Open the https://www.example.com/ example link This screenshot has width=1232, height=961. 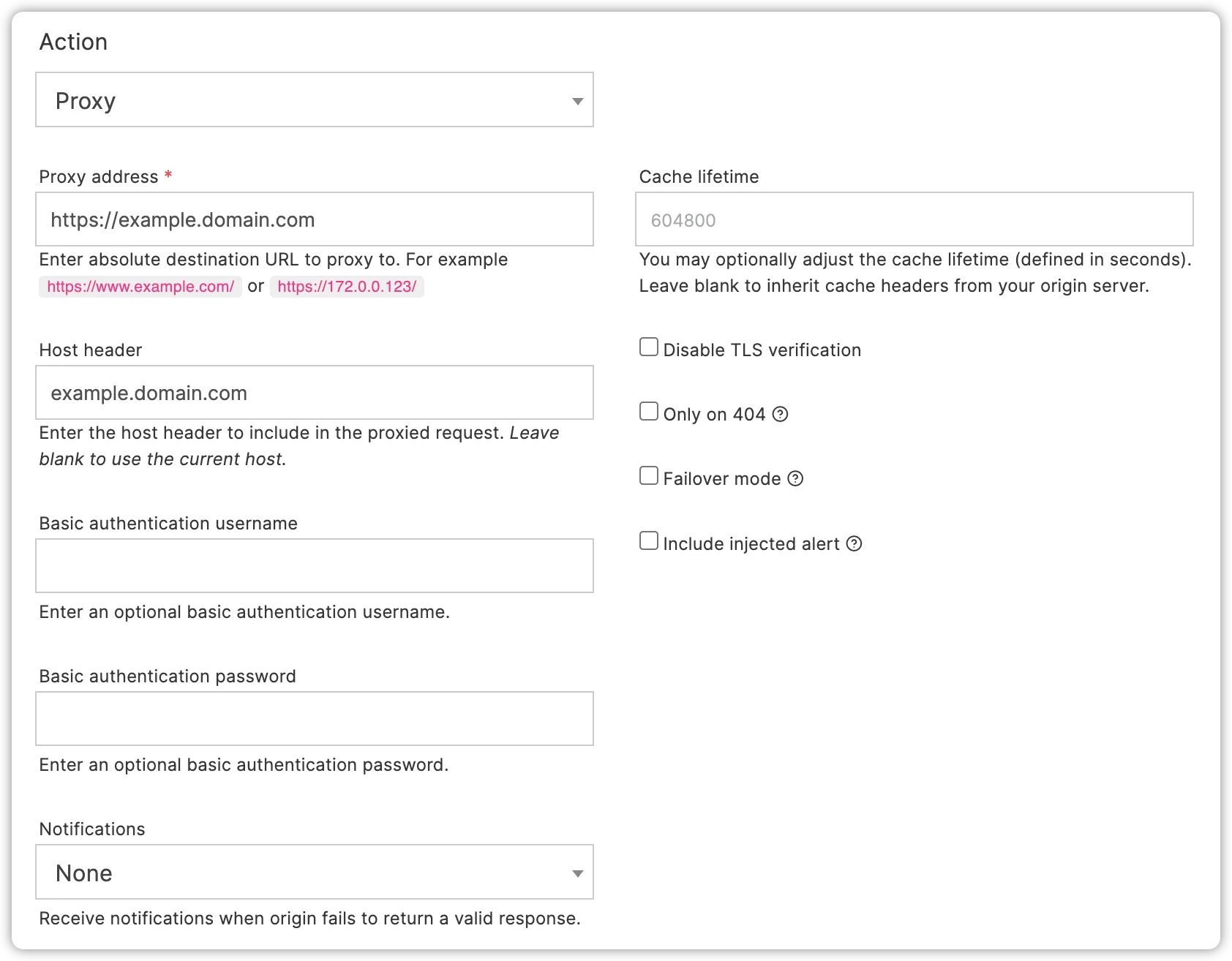click(140, 286)
